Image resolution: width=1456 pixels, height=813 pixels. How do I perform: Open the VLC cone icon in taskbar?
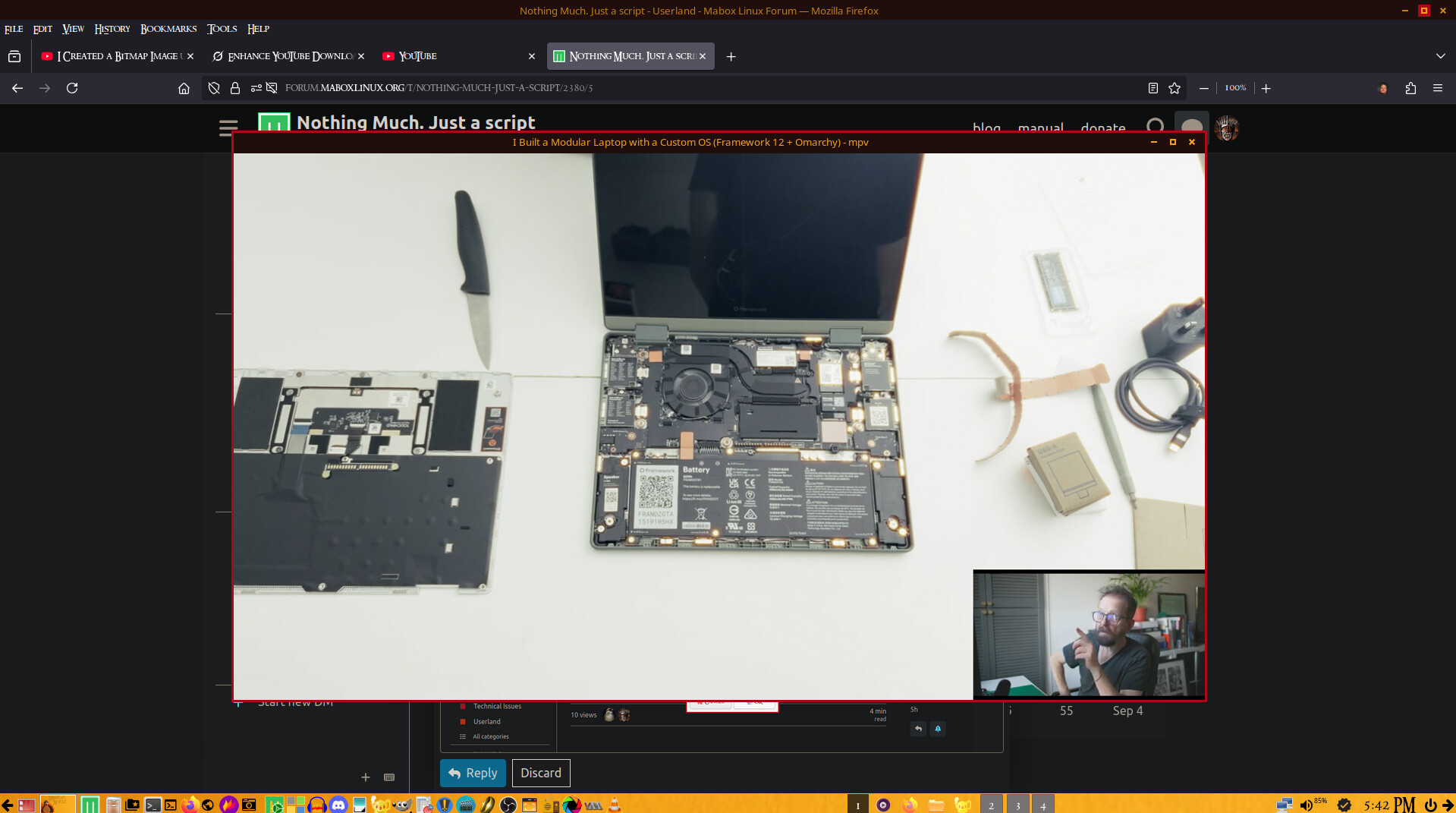point(615,805)
